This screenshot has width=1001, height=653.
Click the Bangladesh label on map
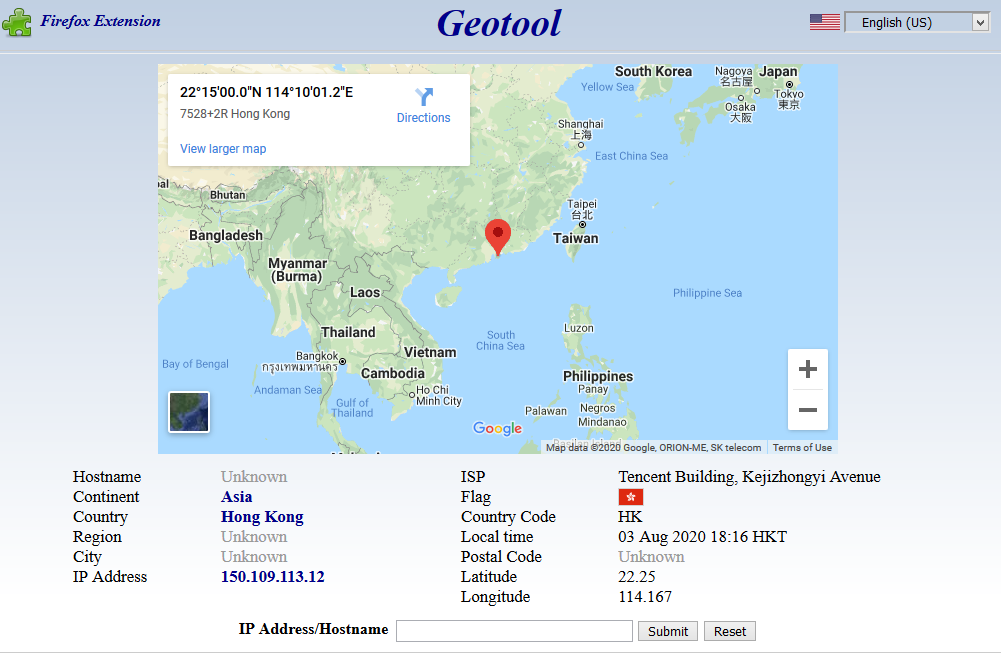click(225, 235)
